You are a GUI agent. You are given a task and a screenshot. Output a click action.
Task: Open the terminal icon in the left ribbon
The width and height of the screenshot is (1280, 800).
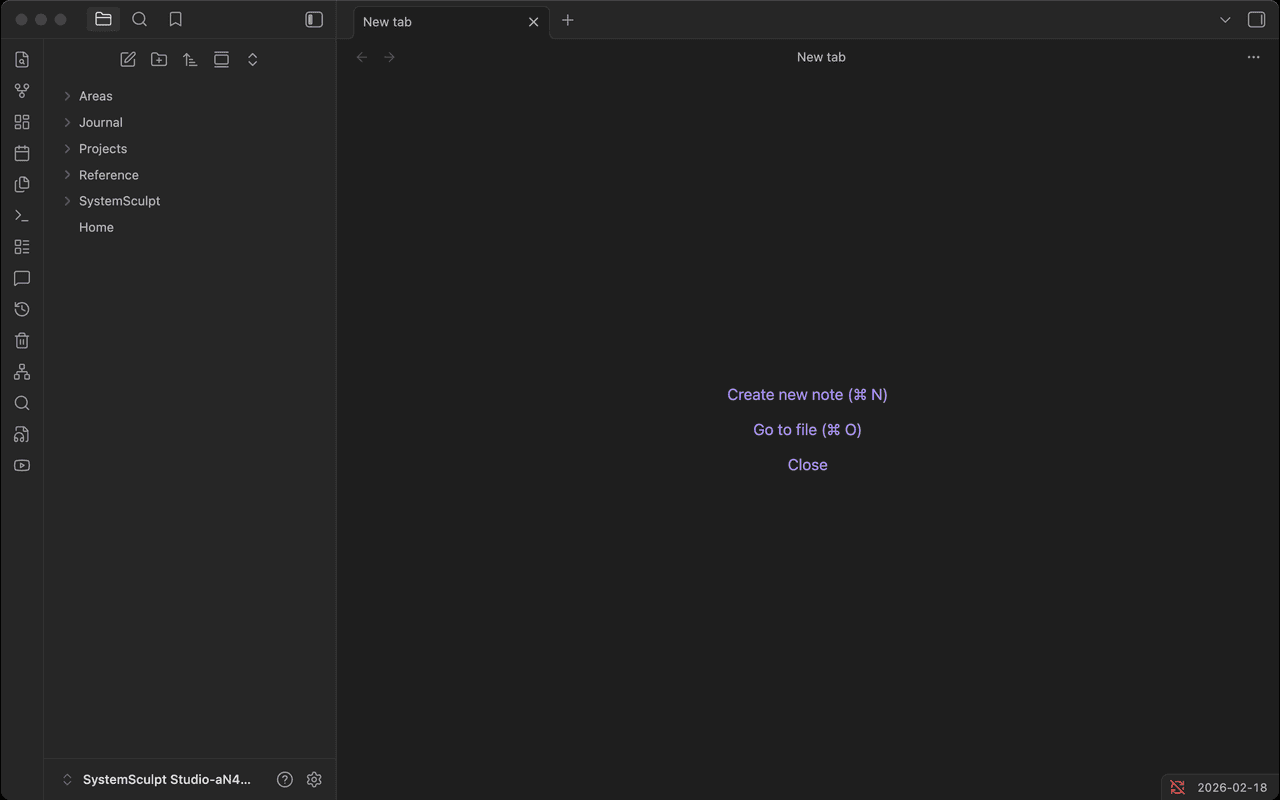[21, 215]
